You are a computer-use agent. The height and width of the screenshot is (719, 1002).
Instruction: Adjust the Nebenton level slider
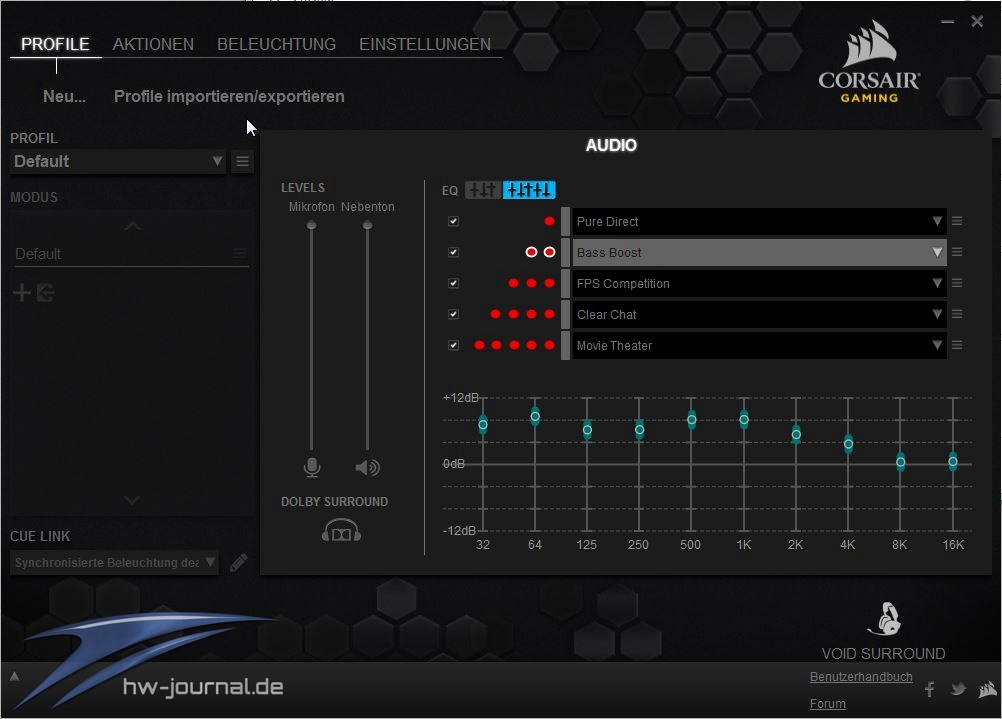point(367,225)
